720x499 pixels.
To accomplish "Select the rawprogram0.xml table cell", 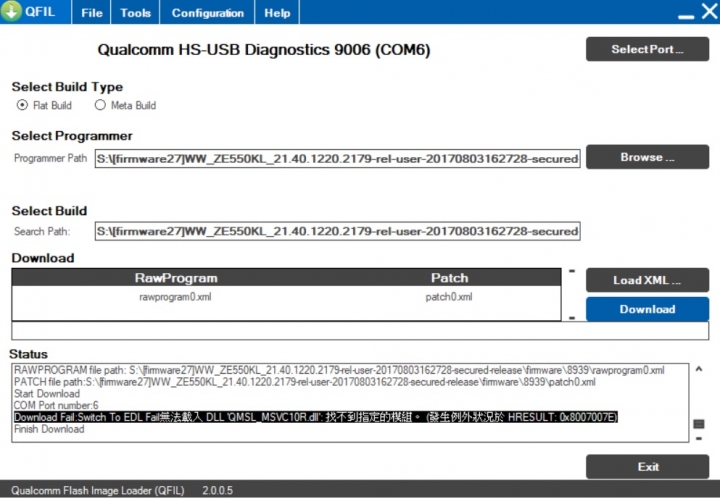I will (175, 297).
